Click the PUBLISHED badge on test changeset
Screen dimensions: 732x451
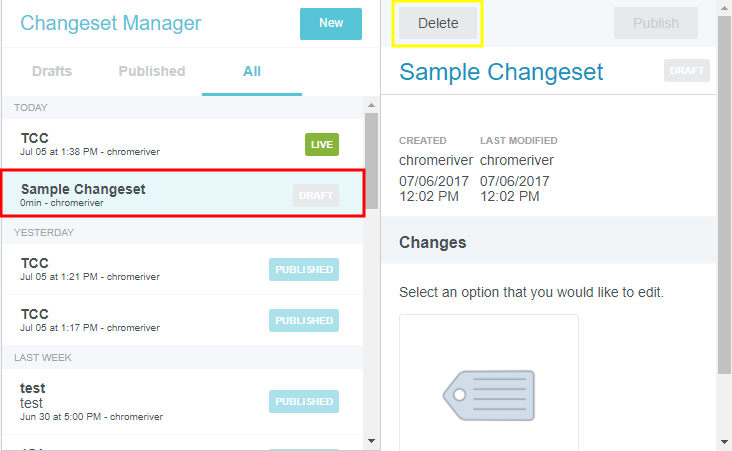coord(304,401)
